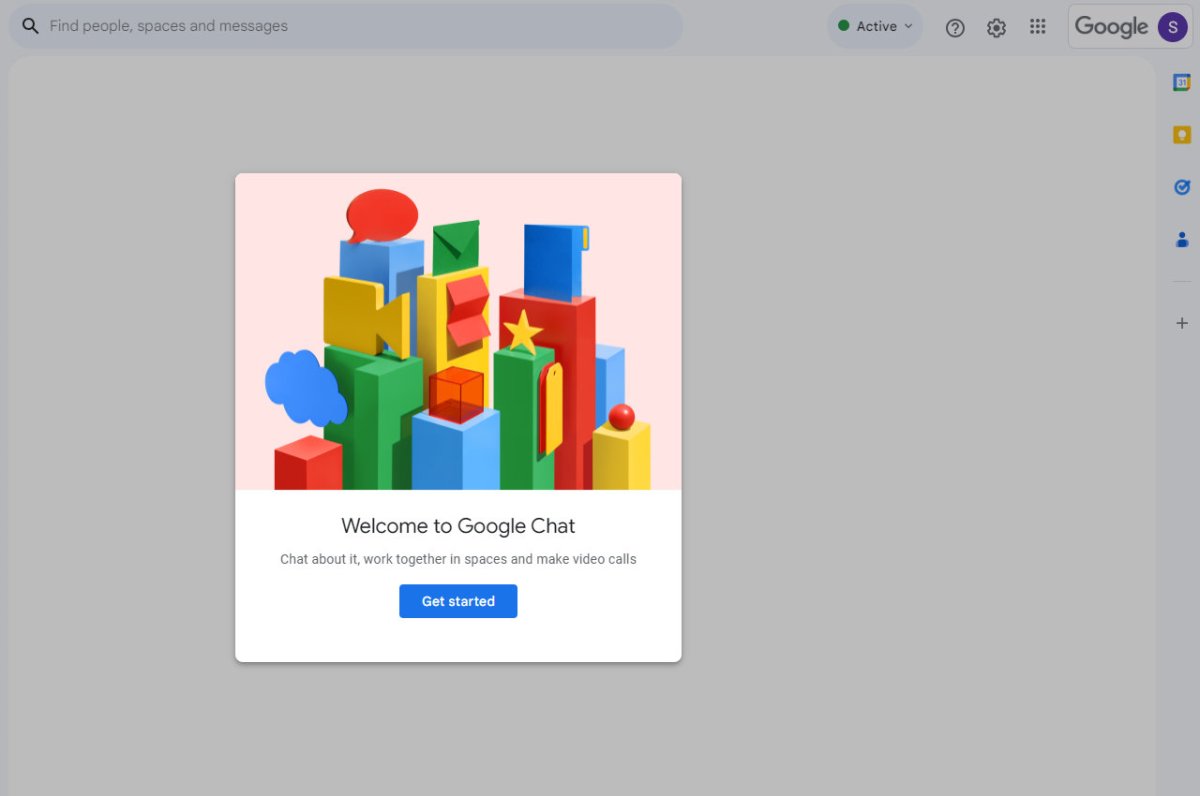Open Google Calendar in the side panel
This screenshot has width=1200, height=796.
pos(1181,83)
